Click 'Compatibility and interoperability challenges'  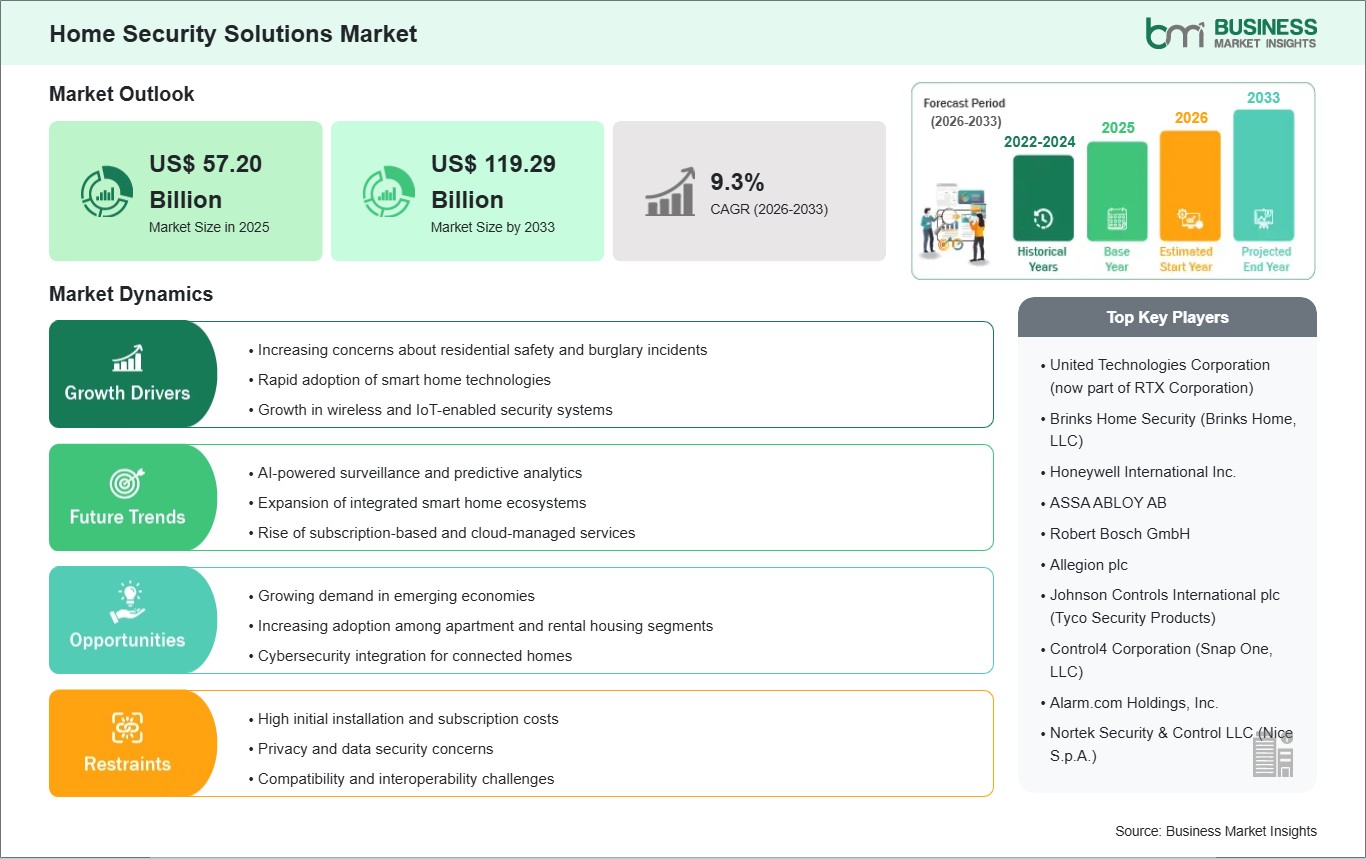pyautogui.click(x=406, y=778)
